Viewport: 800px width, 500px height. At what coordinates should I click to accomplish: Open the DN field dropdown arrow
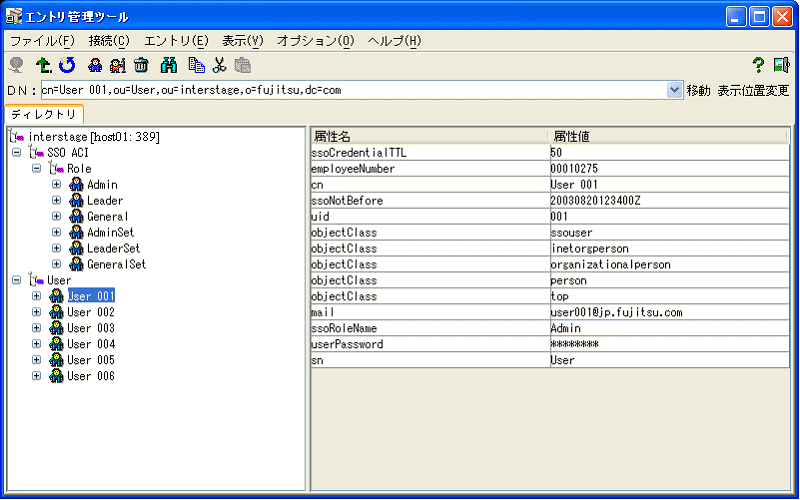click(674, 90)
